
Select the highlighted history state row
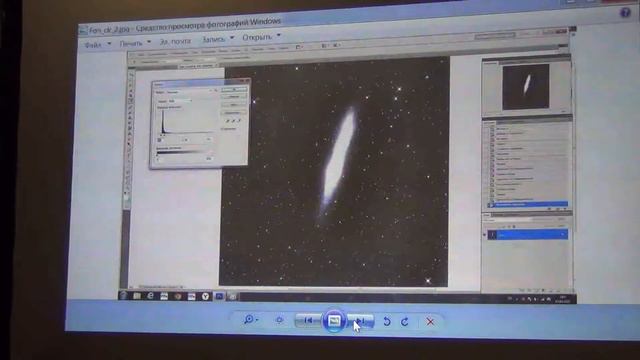[527, 204]
